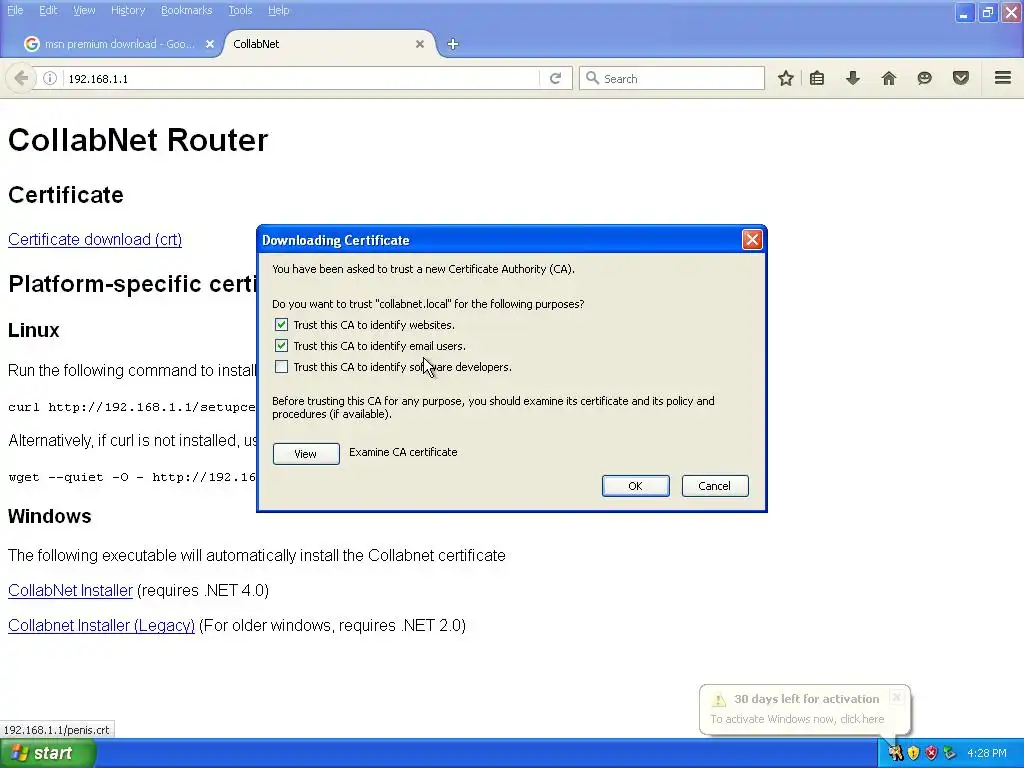1024x768 pixels.
Task: Go to Firefox home page icon
Action: point(889,78)
